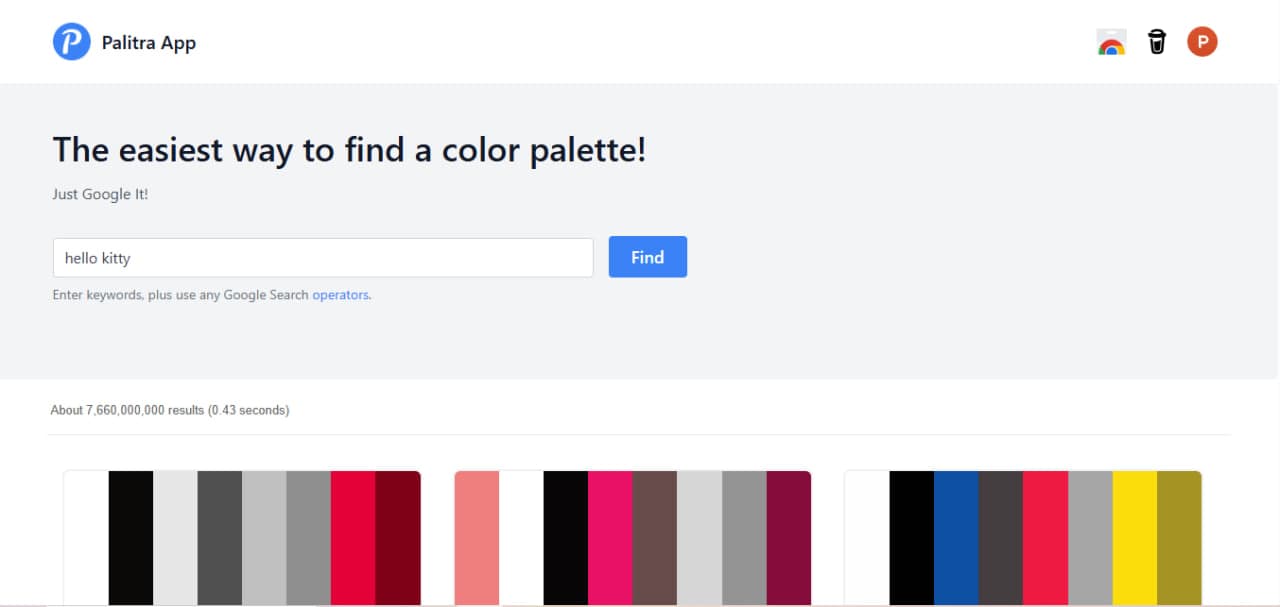Choose the dark gray swatch in first palette
This screenshot has width=1280, height=607.
click(220, 538)
